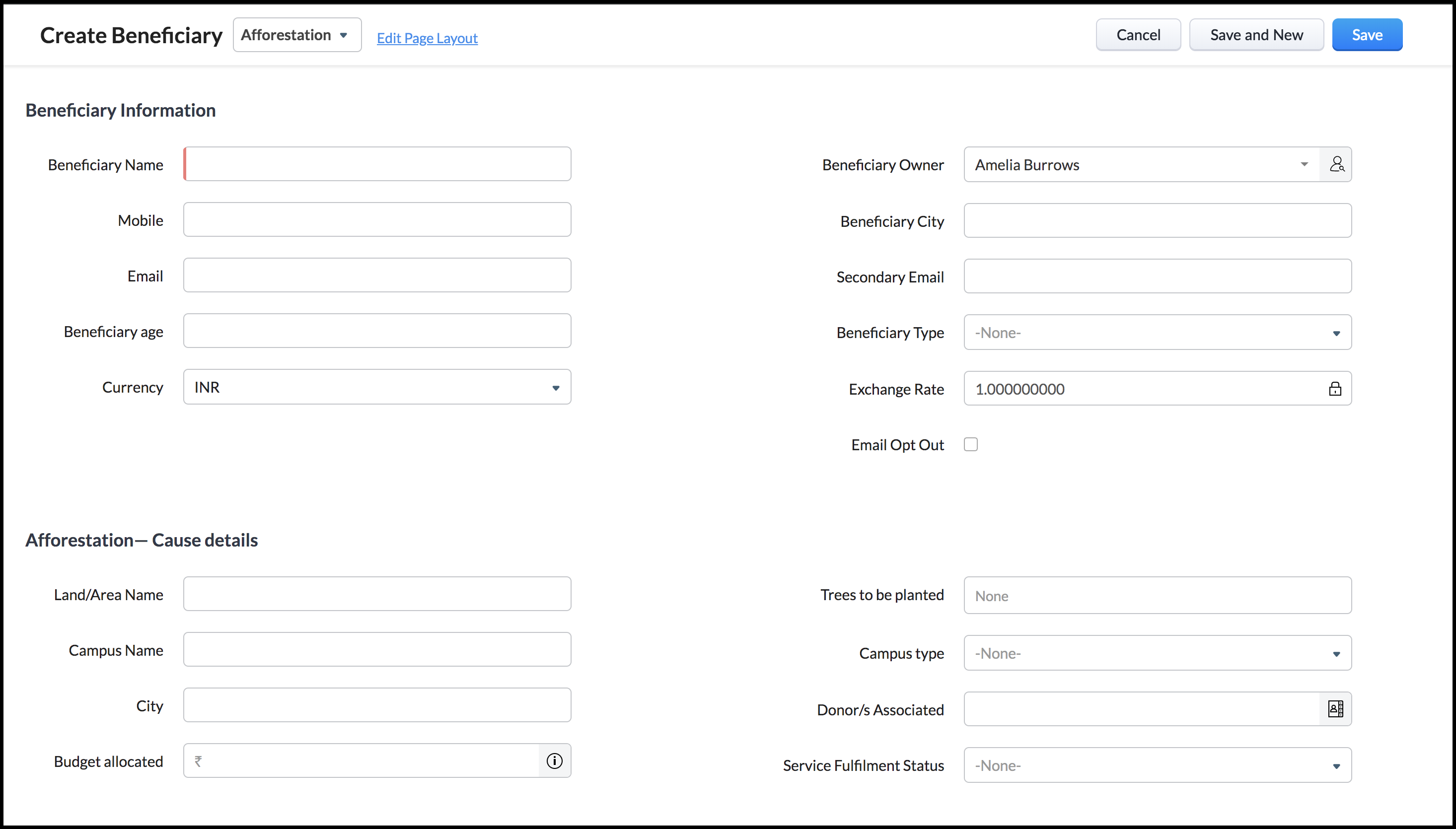The image size is (1456, 829).
Task: Focus the Secondary Email input
Action: [1157, 276]
